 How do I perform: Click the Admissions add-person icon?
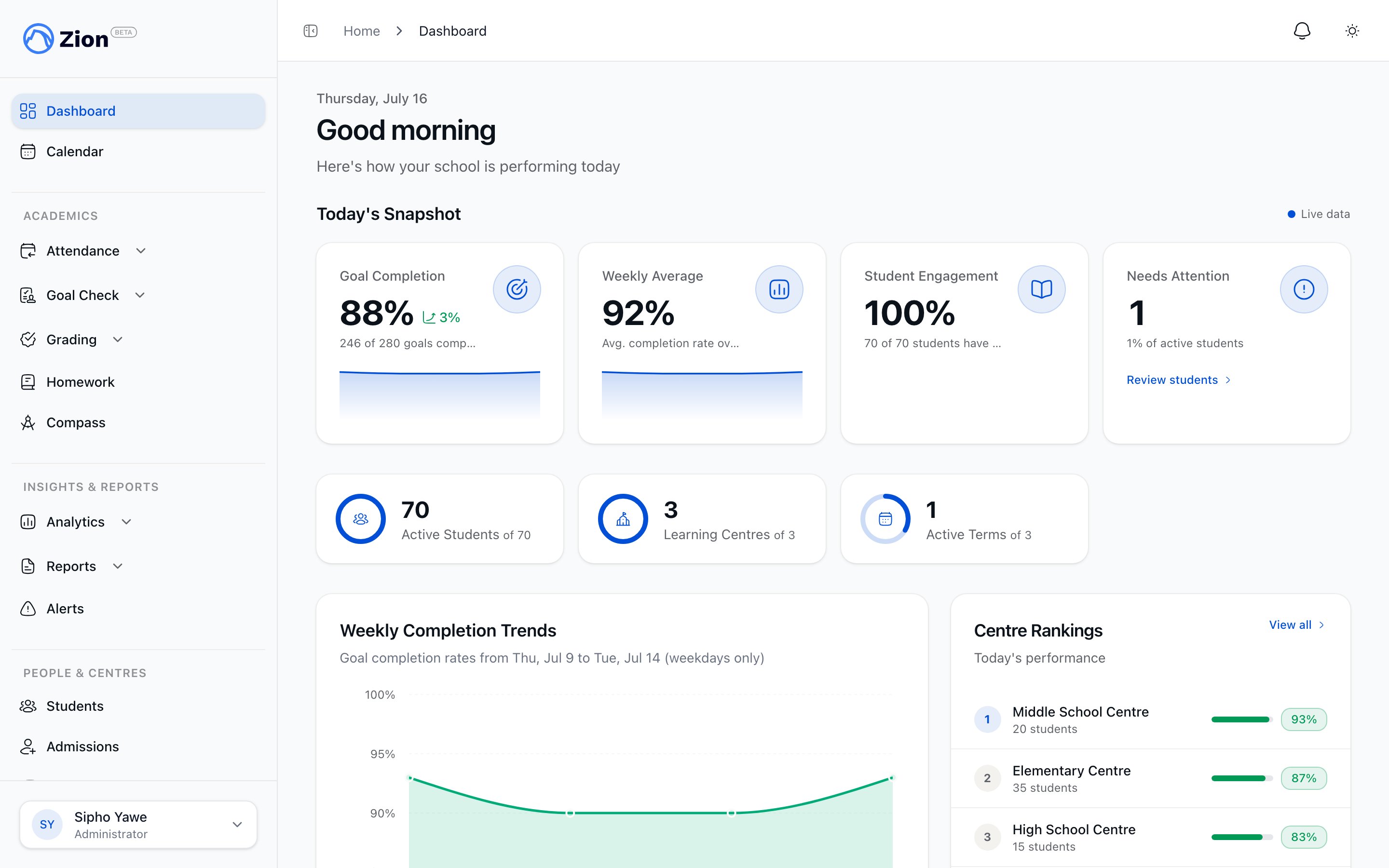28,746
